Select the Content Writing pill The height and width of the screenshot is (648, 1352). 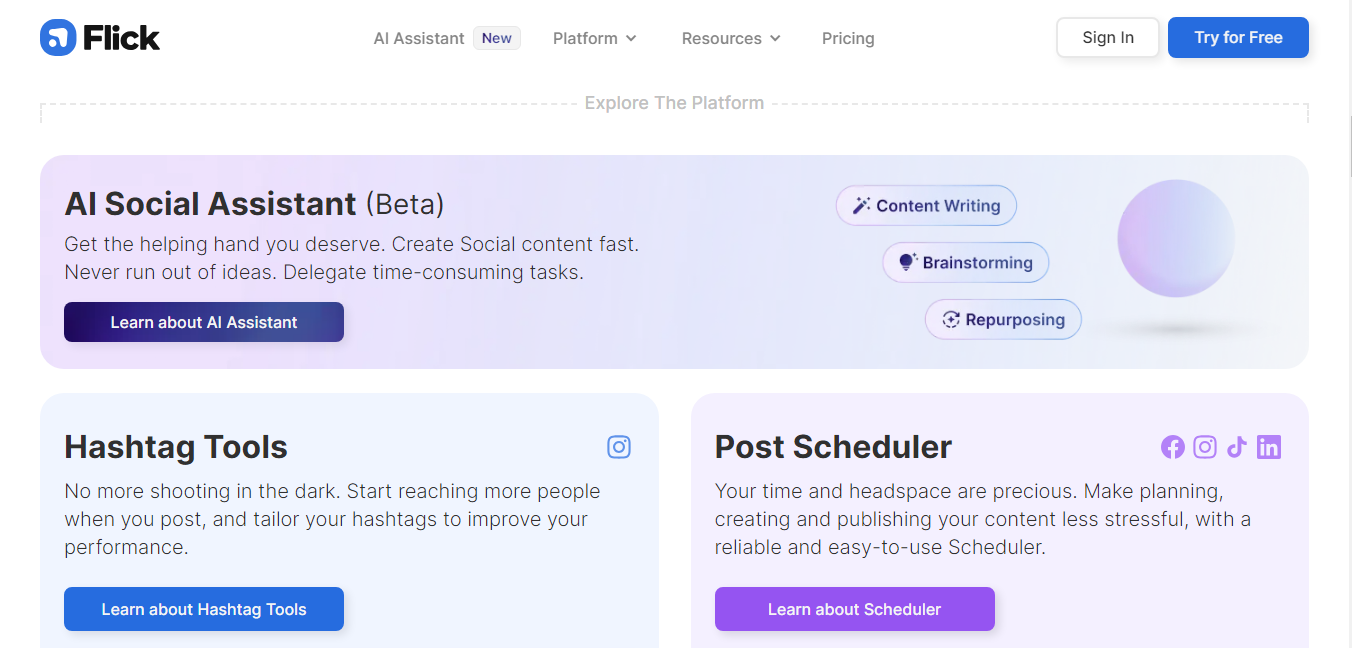pos(926,206)
